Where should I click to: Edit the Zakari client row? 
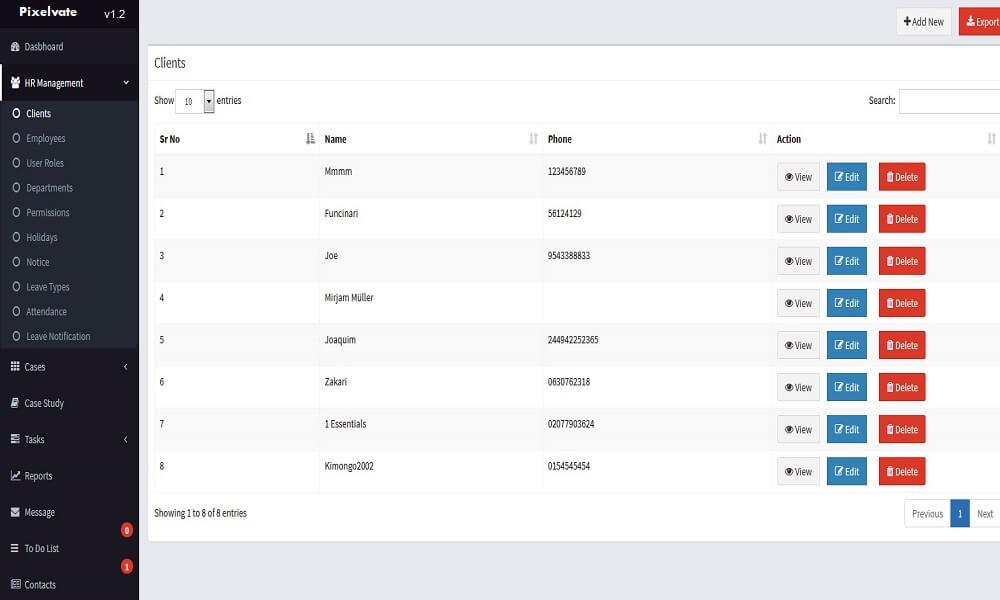pos(846,387)
